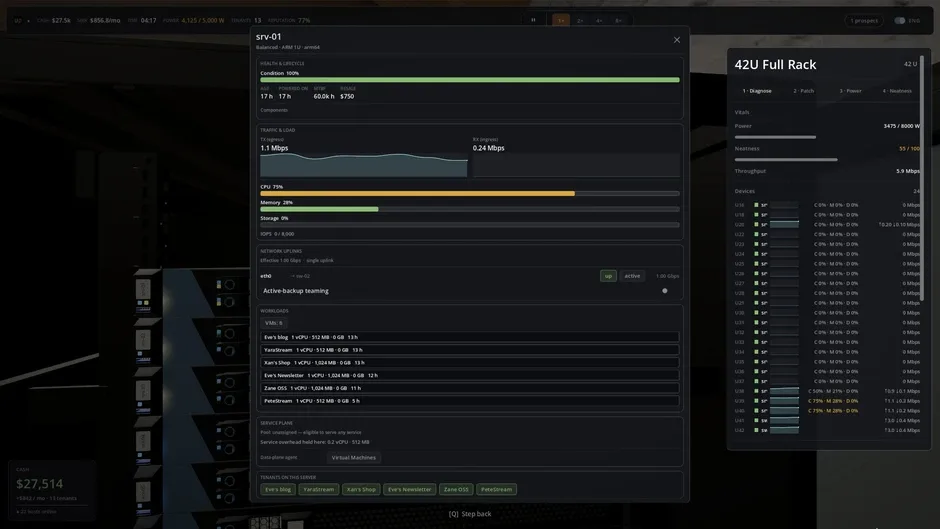Select device status icon at U27
This screenshot has height=529, width=940.
click(x=756, y=283)
